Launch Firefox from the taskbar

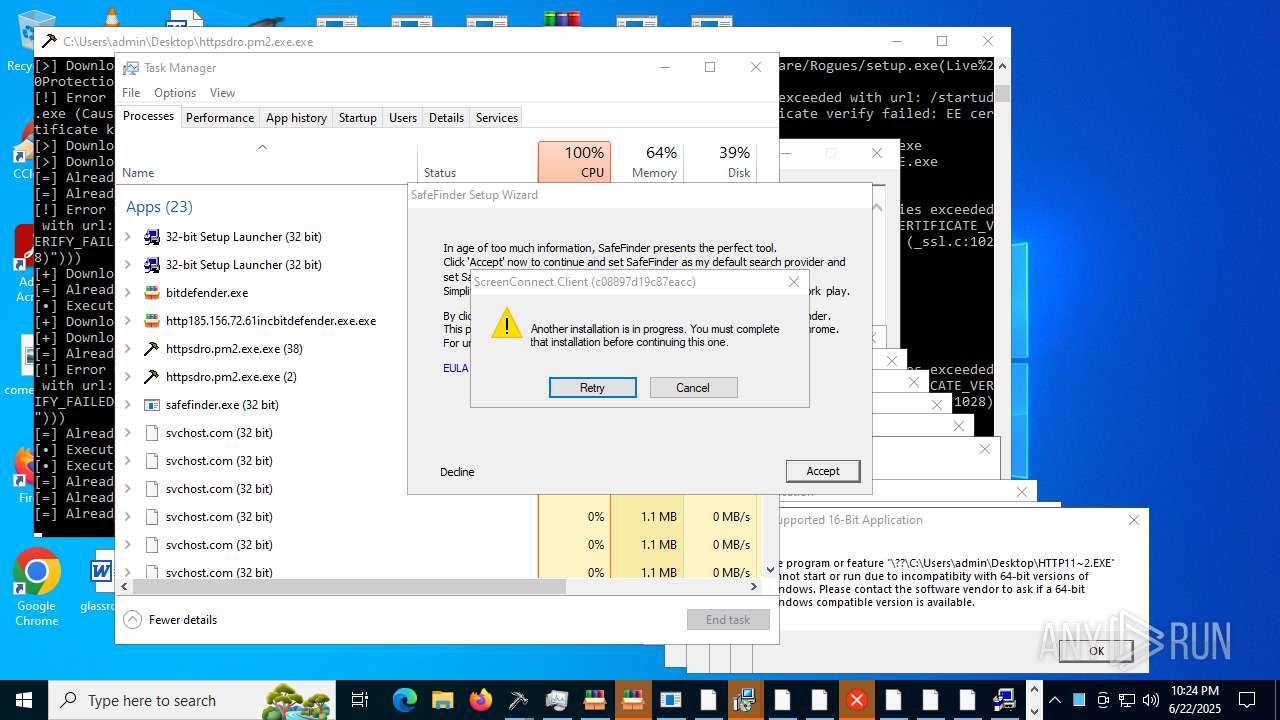point(481,700)
